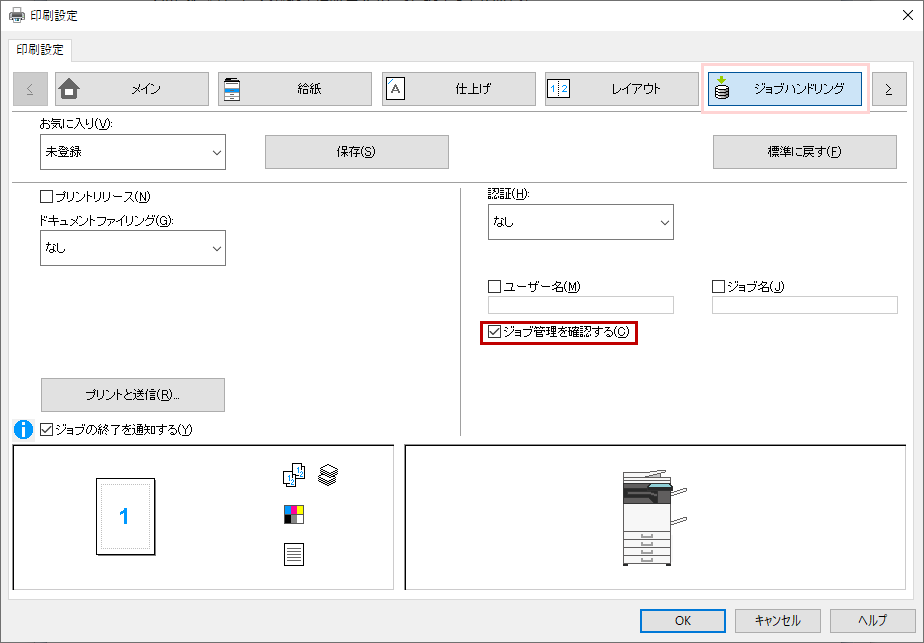Open the ドキュメントファイリング dropdown

click(133, 248)
